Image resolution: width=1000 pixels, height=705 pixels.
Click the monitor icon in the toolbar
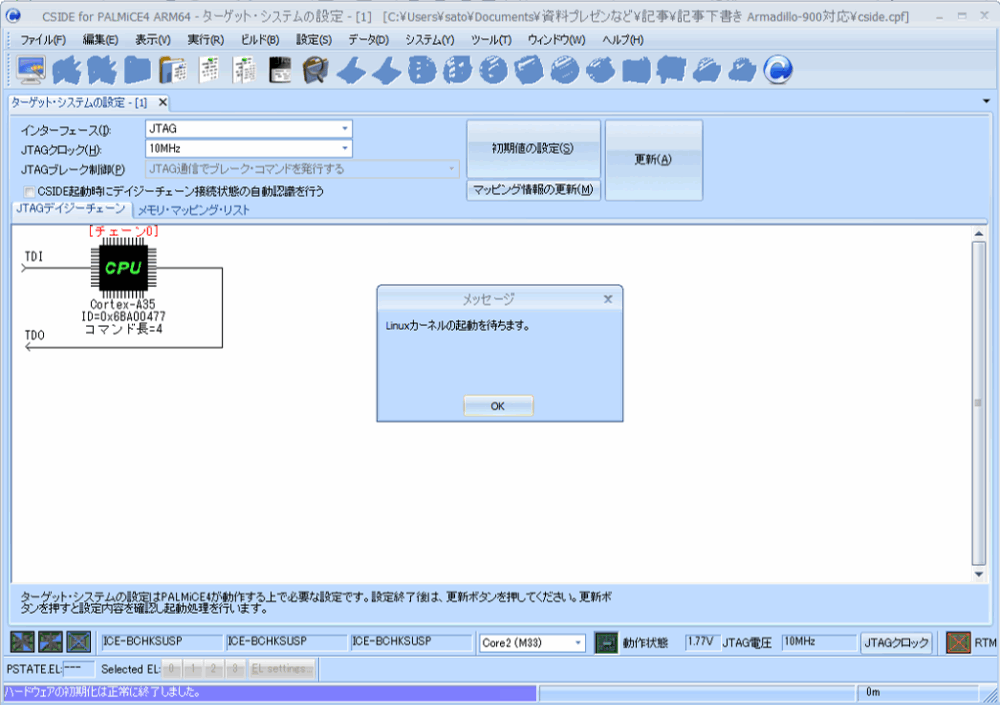coord(33,69)
